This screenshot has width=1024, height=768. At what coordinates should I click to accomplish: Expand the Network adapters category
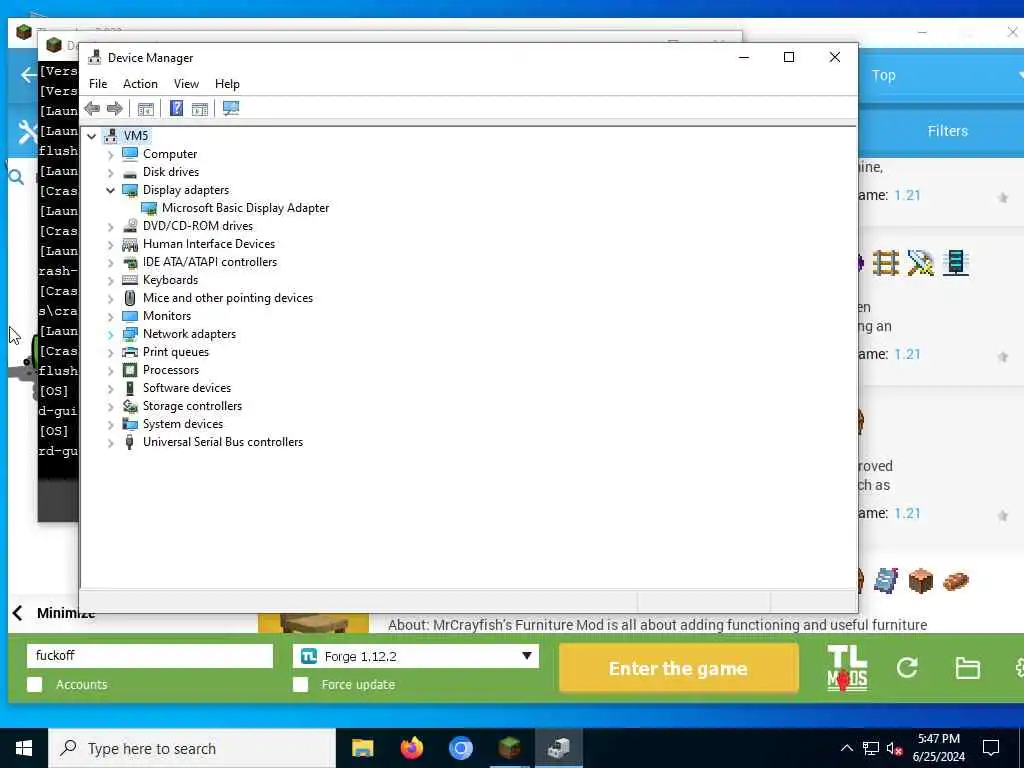[110, 335]
